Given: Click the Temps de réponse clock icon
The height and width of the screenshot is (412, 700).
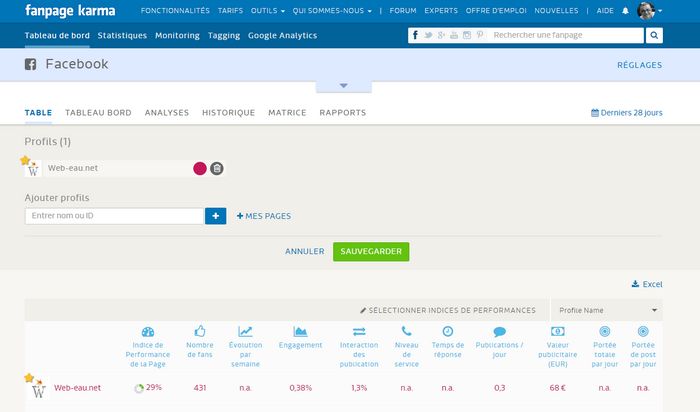Looking at the screenshot, I should pos(448,331).
